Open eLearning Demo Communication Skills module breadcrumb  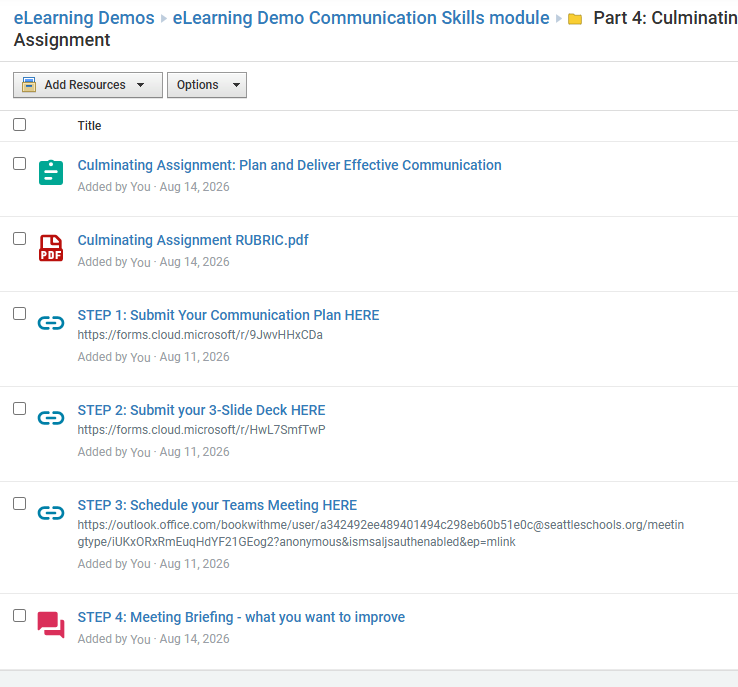tap(361, 18)
